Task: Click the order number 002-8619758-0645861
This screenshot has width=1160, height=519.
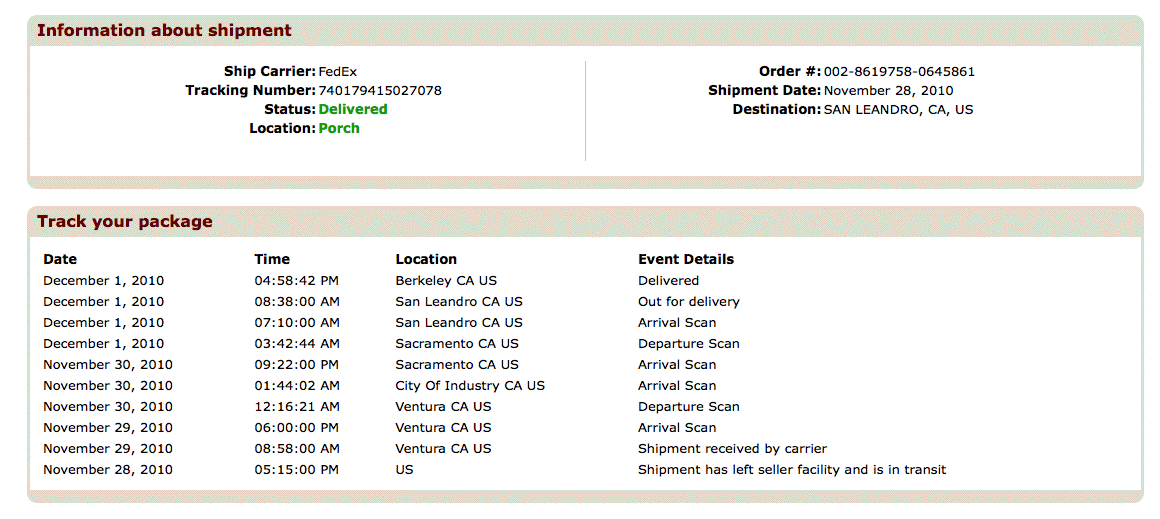Action: (899, 72)
